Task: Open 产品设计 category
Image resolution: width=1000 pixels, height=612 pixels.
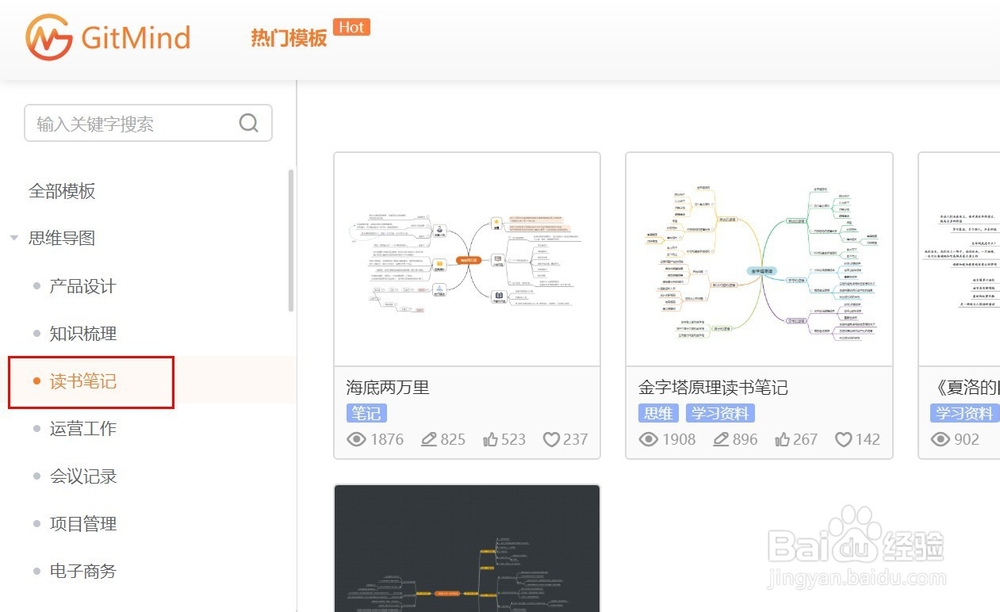Action: point(83,286)
